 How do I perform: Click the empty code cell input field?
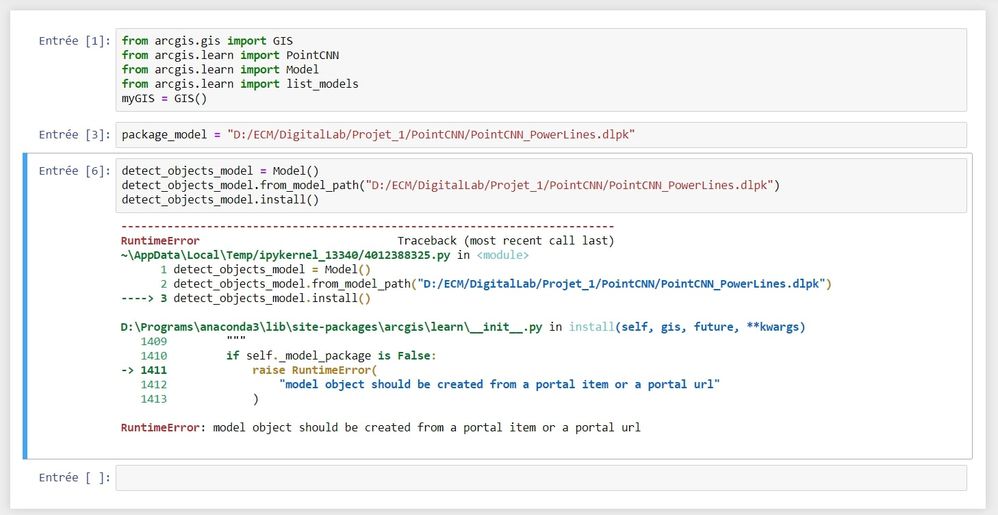tap(540, 477)
